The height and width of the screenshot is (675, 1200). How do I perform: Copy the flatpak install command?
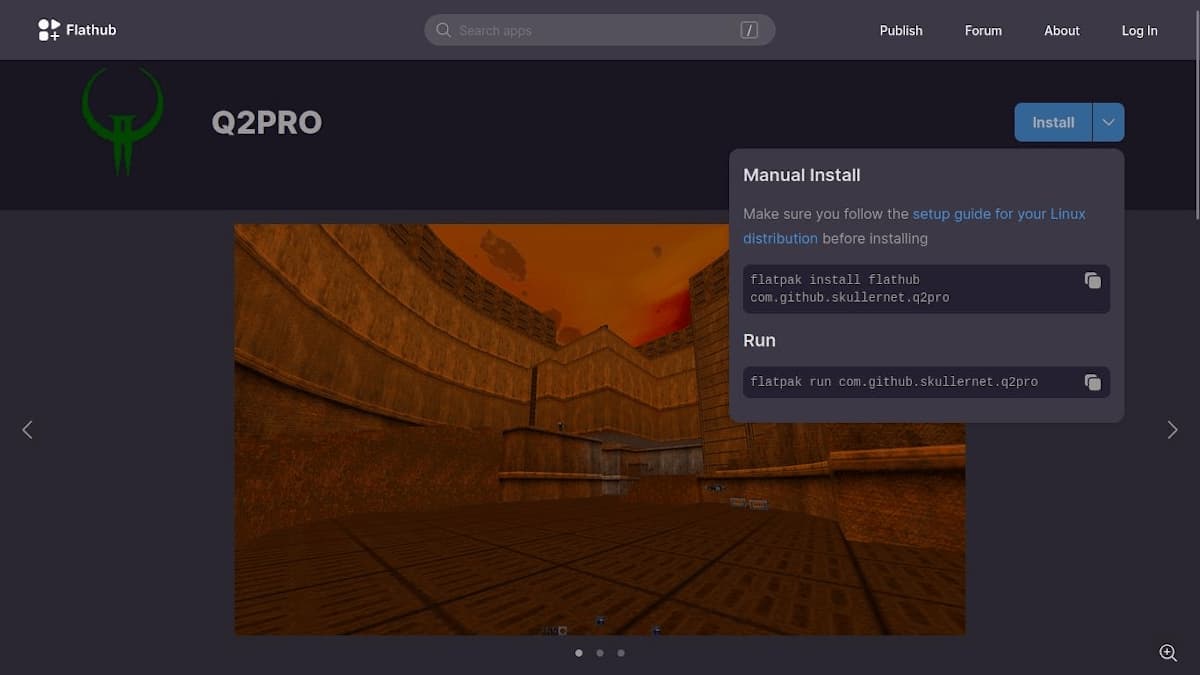[x=1093, y=280]
